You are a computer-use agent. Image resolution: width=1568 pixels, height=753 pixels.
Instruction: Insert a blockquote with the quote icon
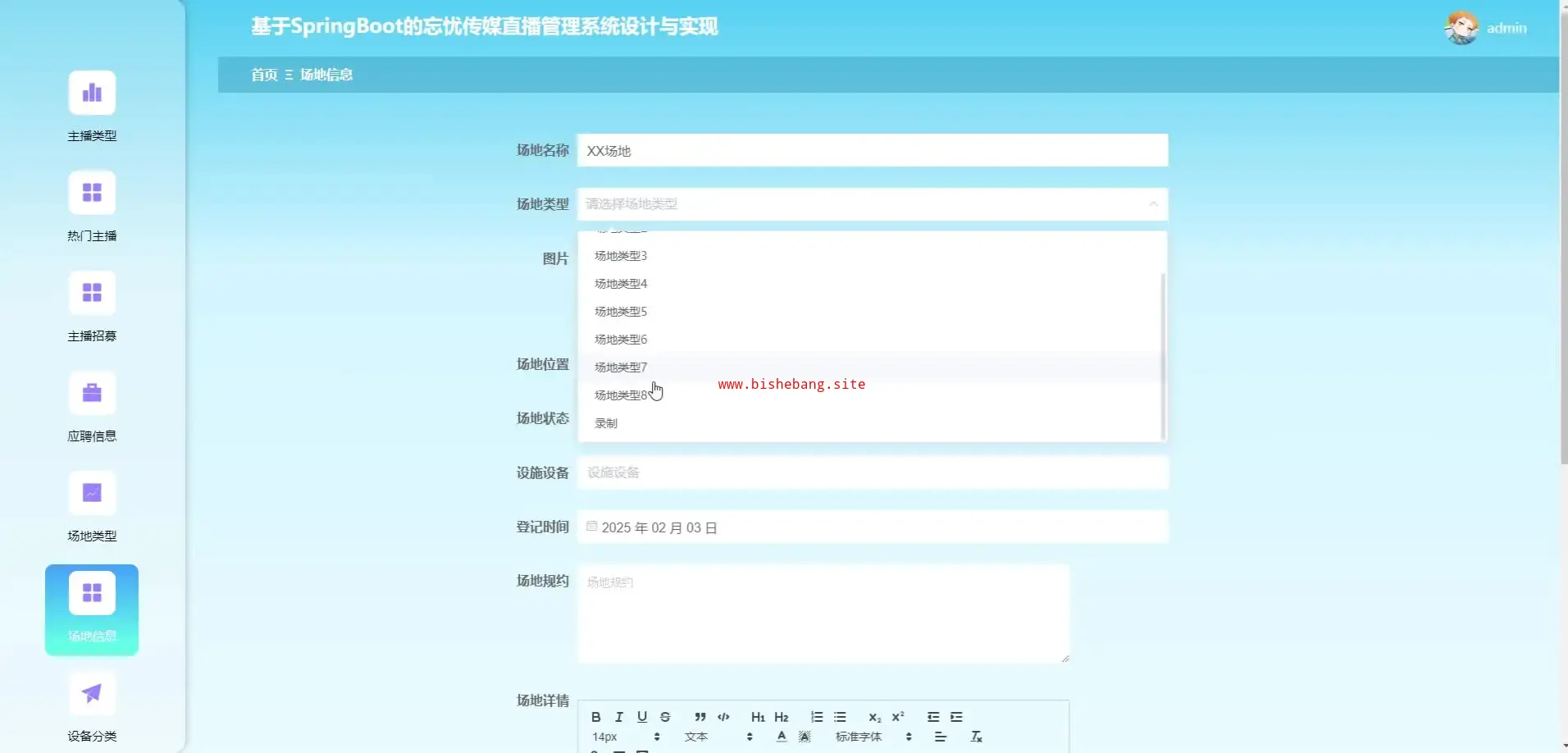coord(700,717)
